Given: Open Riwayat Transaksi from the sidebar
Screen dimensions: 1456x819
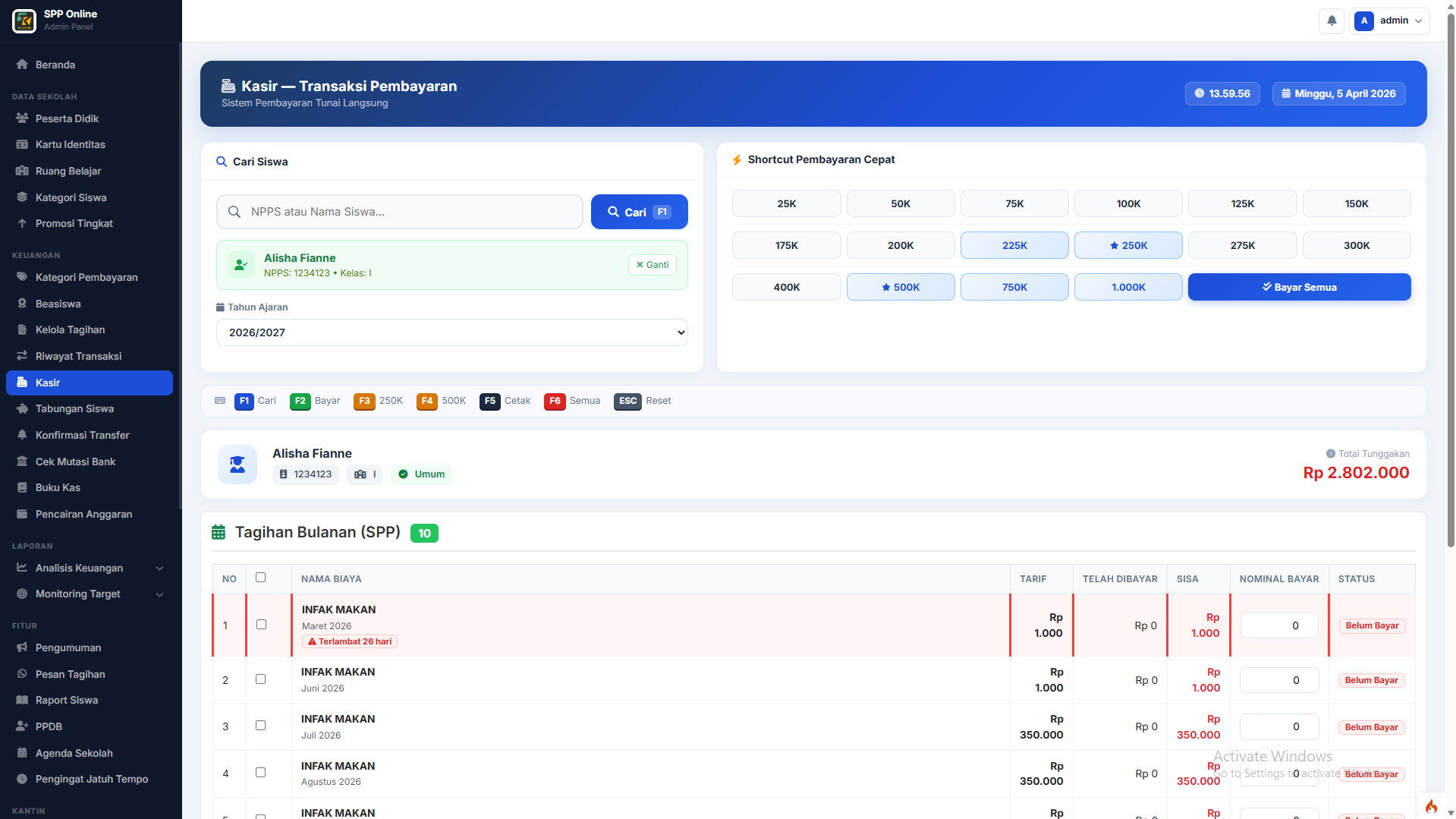Looking at the screenshot, I should 78,356.
